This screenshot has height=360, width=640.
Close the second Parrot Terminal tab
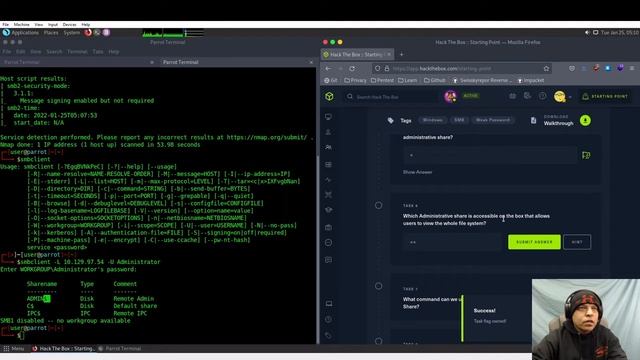click(x=311, y=62)
